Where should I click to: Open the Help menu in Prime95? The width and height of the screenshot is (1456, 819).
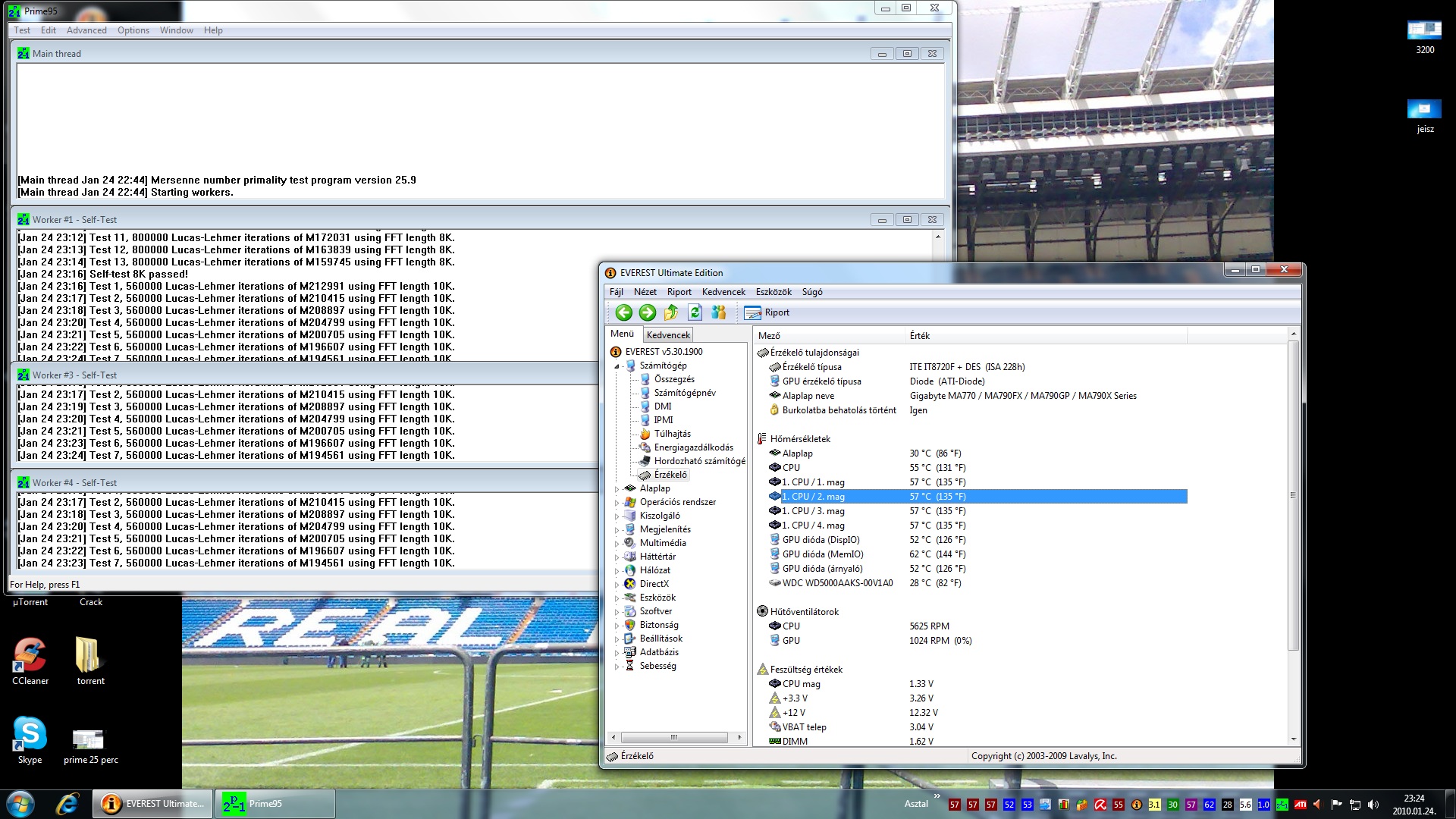coord(213,30)
